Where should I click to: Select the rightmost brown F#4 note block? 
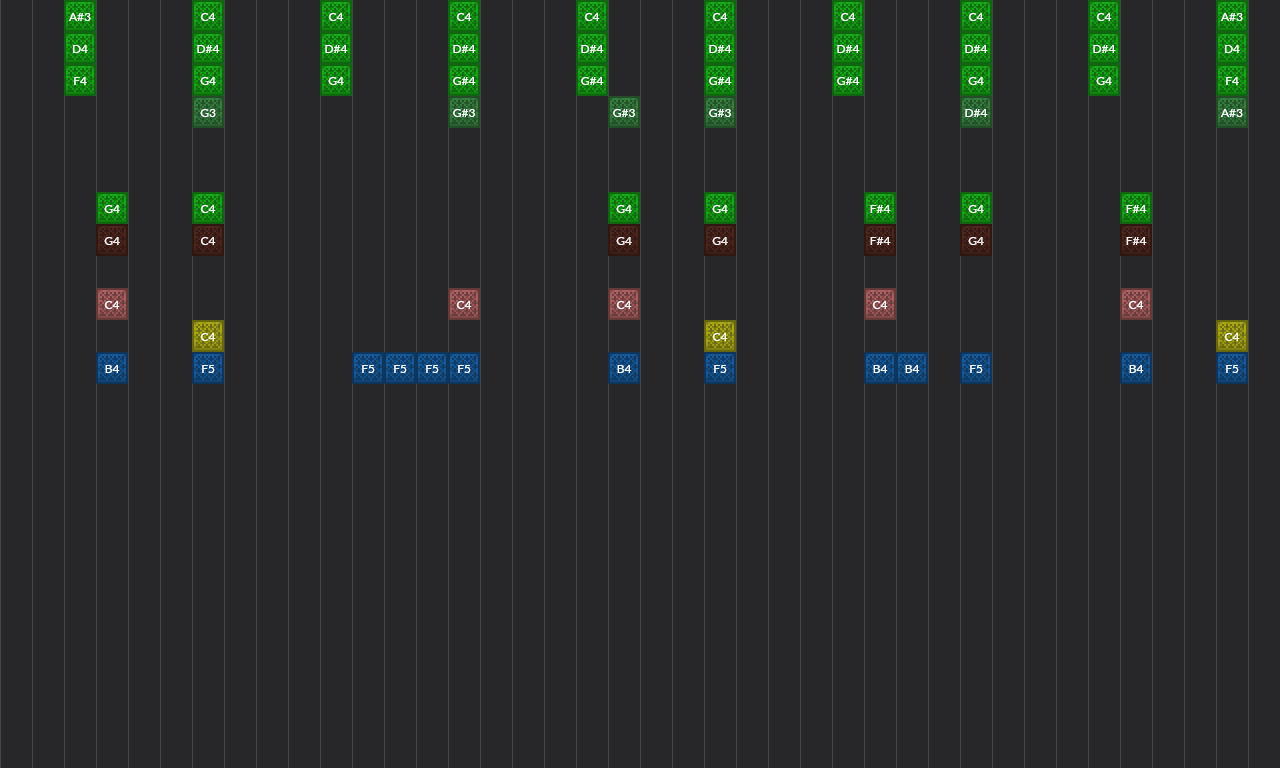[1136, 241]
